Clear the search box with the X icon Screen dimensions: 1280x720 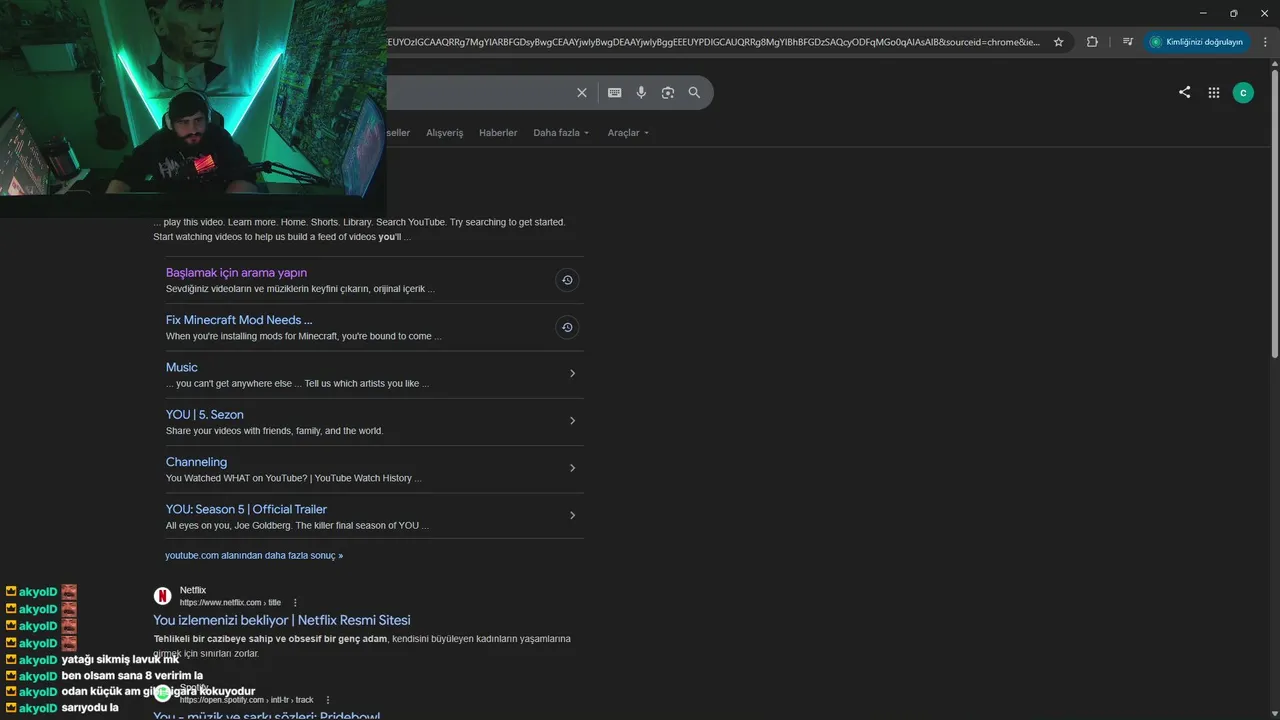point(582,93)
